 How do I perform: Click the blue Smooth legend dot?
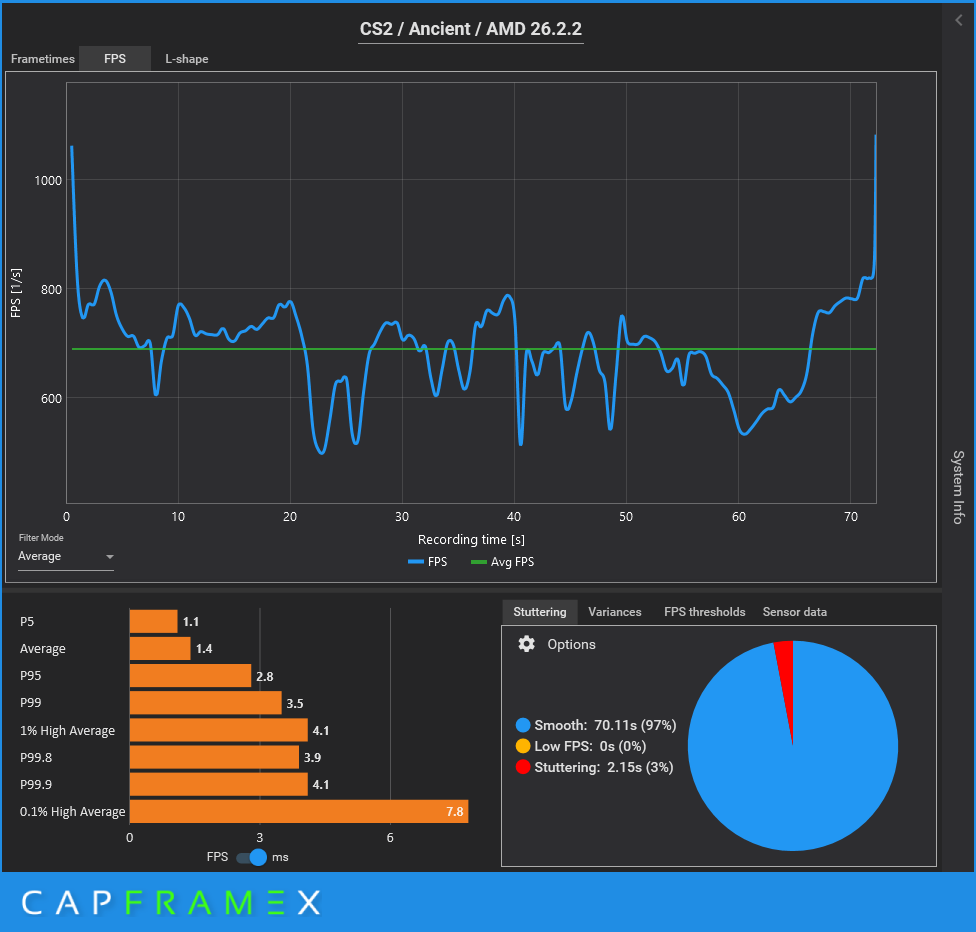(522, 725)
